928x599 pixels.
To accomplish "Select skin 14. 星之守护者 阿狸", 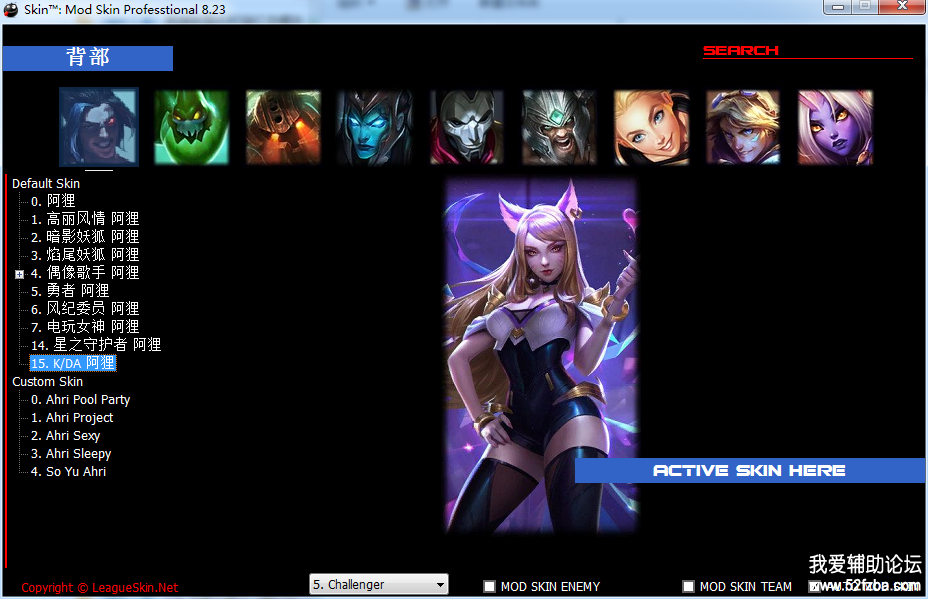I will point(96,345).
